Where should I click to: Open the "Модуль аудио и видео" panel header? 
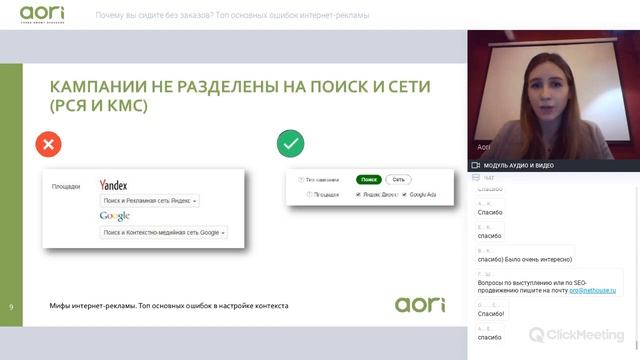point(553,165)
